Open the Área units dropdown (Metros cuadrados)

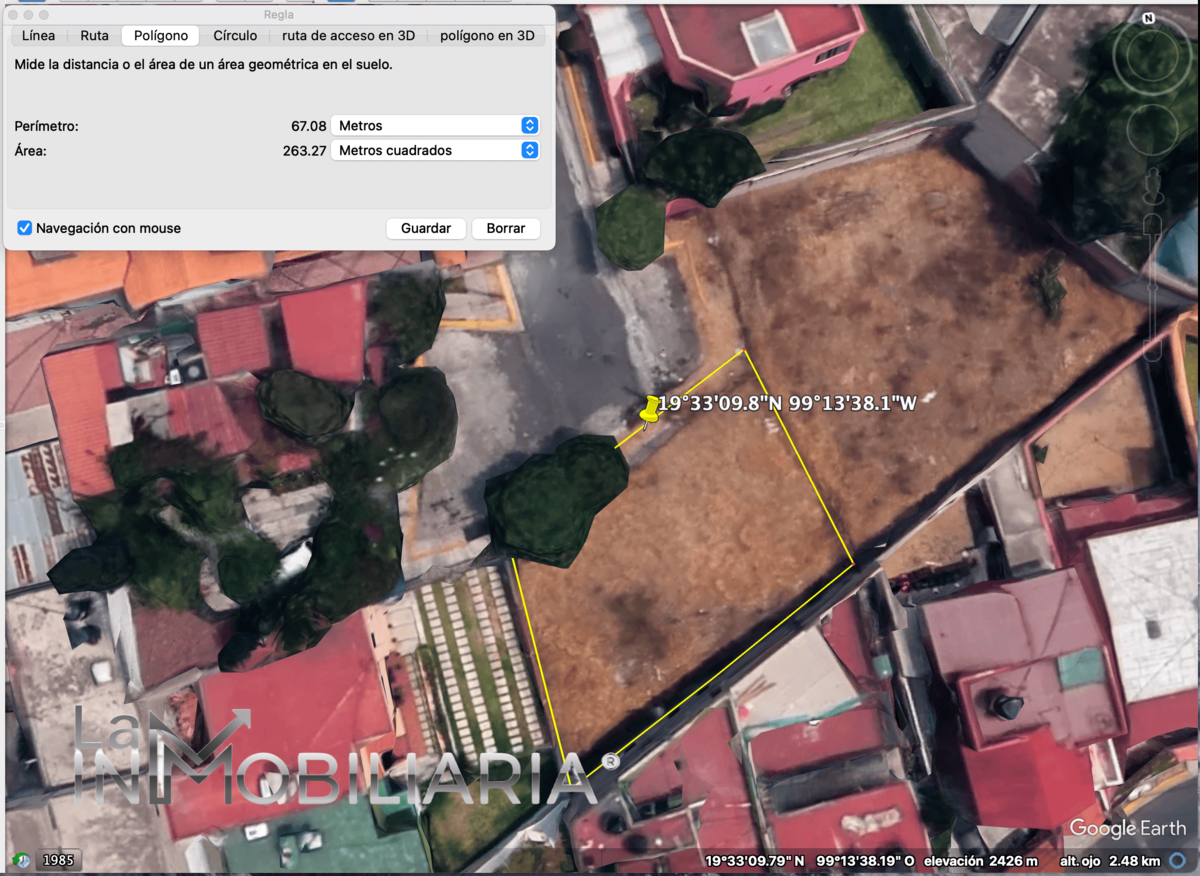click(435, 150)
